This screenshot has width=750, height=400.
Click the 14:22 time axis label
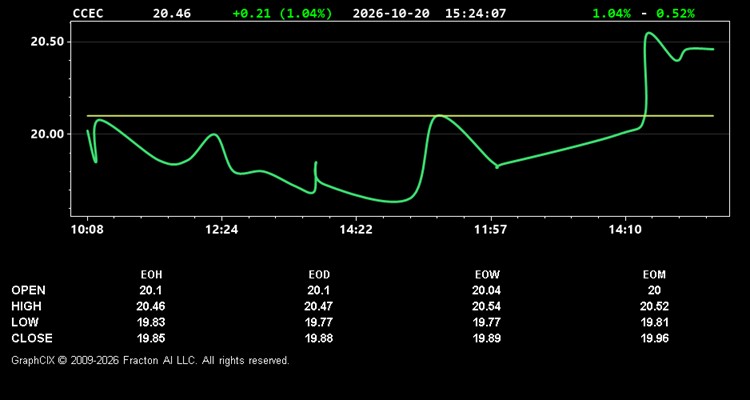coord(356,230)
